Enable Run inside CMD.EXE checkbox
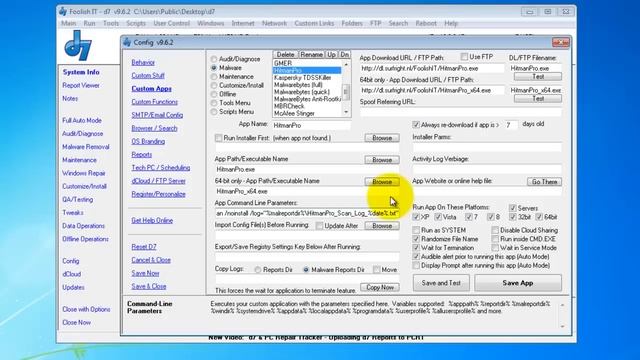Viewport: 640px width, 360px height. 495,239
